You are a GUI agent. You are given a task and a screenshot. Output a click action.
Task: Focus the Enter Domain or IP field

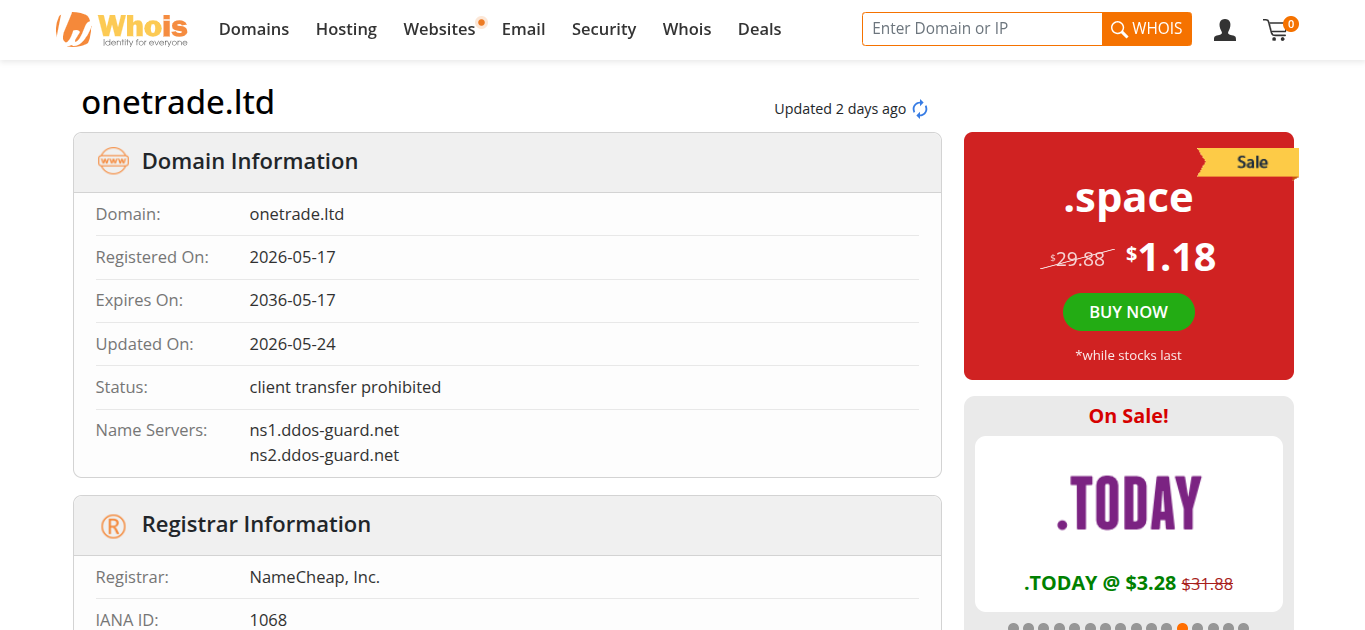pyautogui.click(x=982, y=29)
